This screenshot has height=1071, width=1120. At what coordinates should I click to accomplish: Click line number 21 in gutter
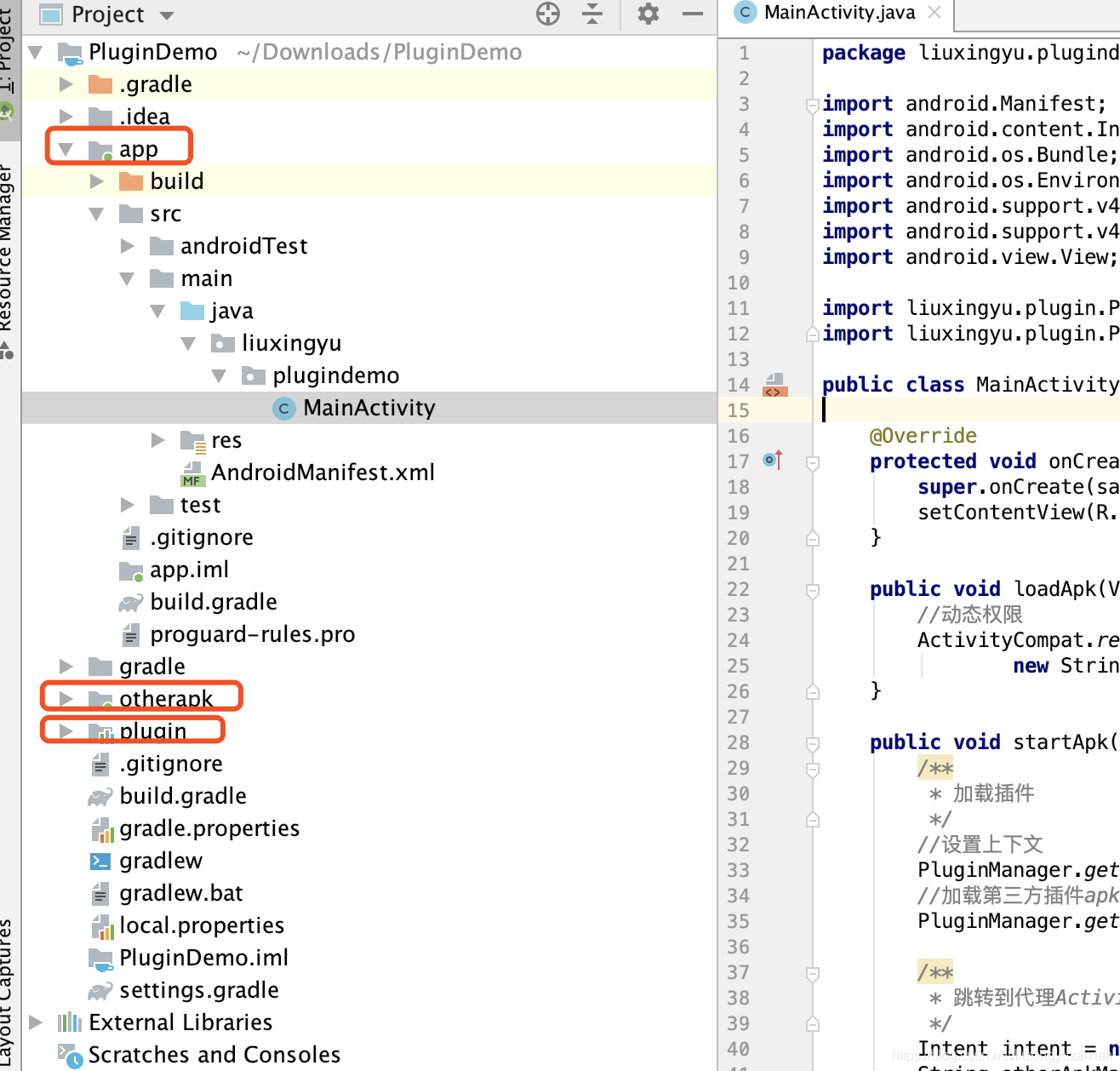[x=739, y=564]
